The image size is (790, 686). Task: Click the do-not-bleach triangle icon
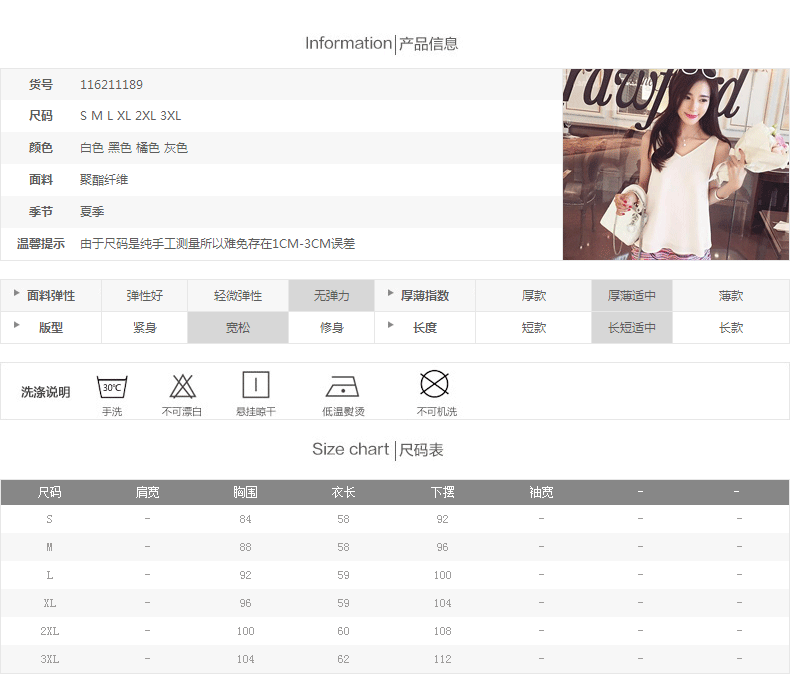182,385
